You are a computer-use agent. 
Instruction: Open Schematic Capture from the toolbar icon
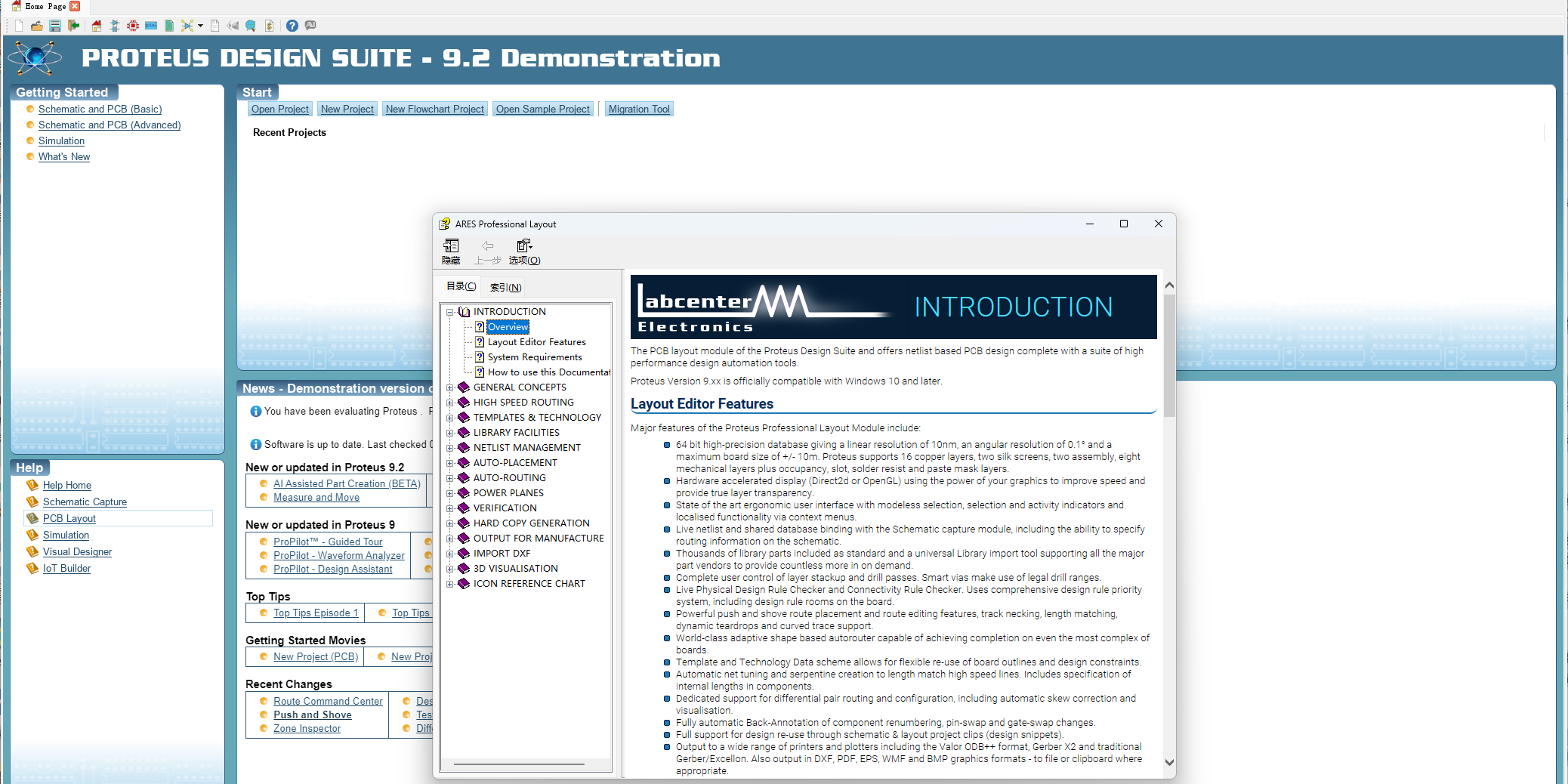tap(115, 26)
